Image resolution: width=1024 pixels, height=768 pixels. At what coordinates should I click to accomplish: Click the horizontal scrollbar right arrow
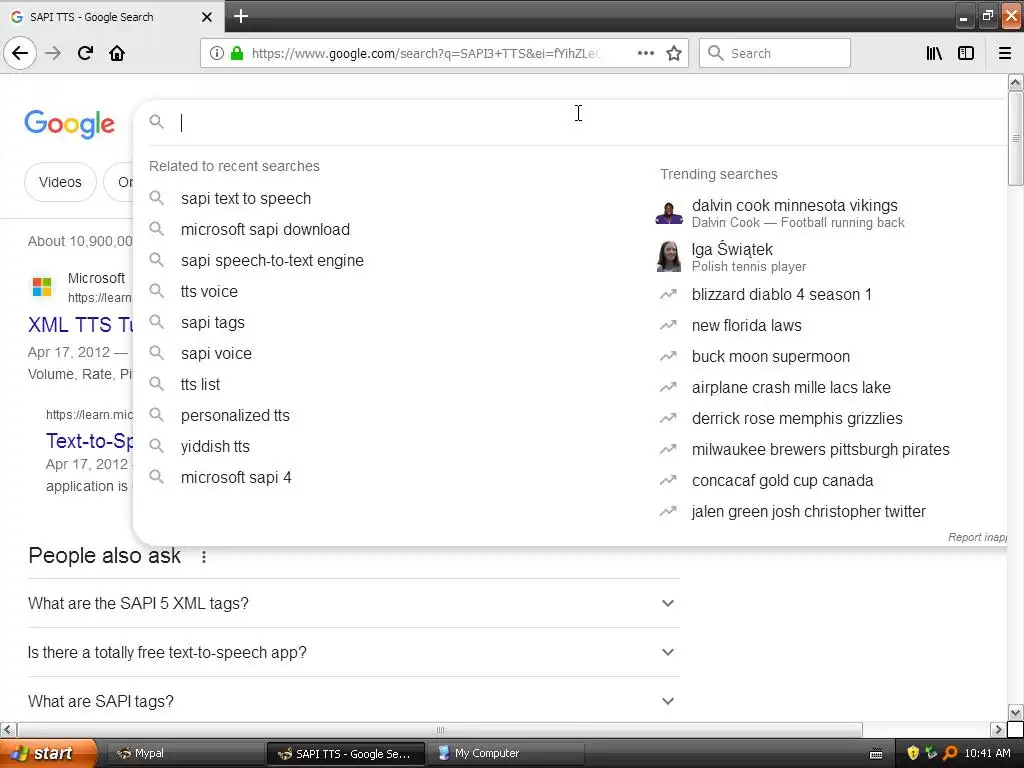pos(998,729)
